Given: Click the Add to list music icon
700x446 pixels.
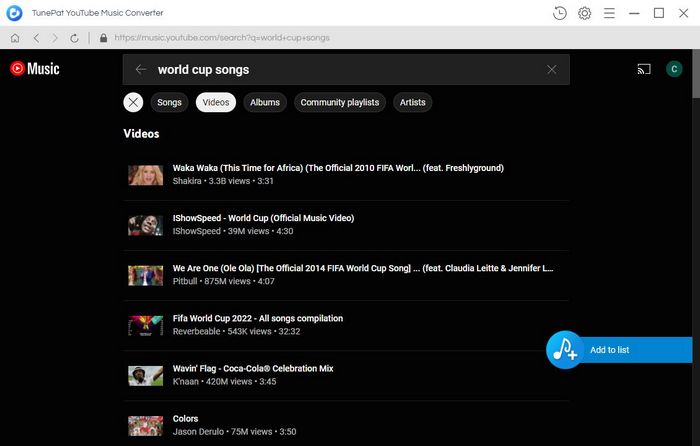Looking at the screenshot, I should click(565, 350).
